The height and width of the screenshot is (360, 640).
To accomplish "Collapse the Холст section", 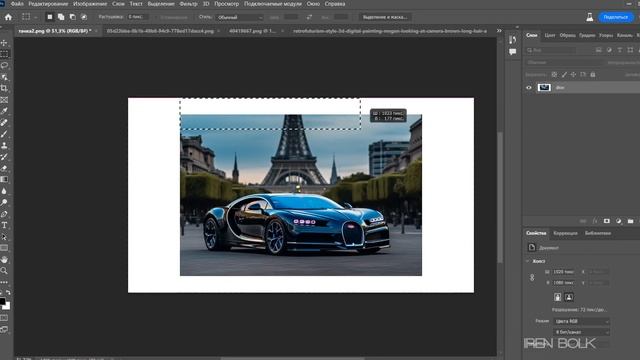I will (x=528, y=261).
